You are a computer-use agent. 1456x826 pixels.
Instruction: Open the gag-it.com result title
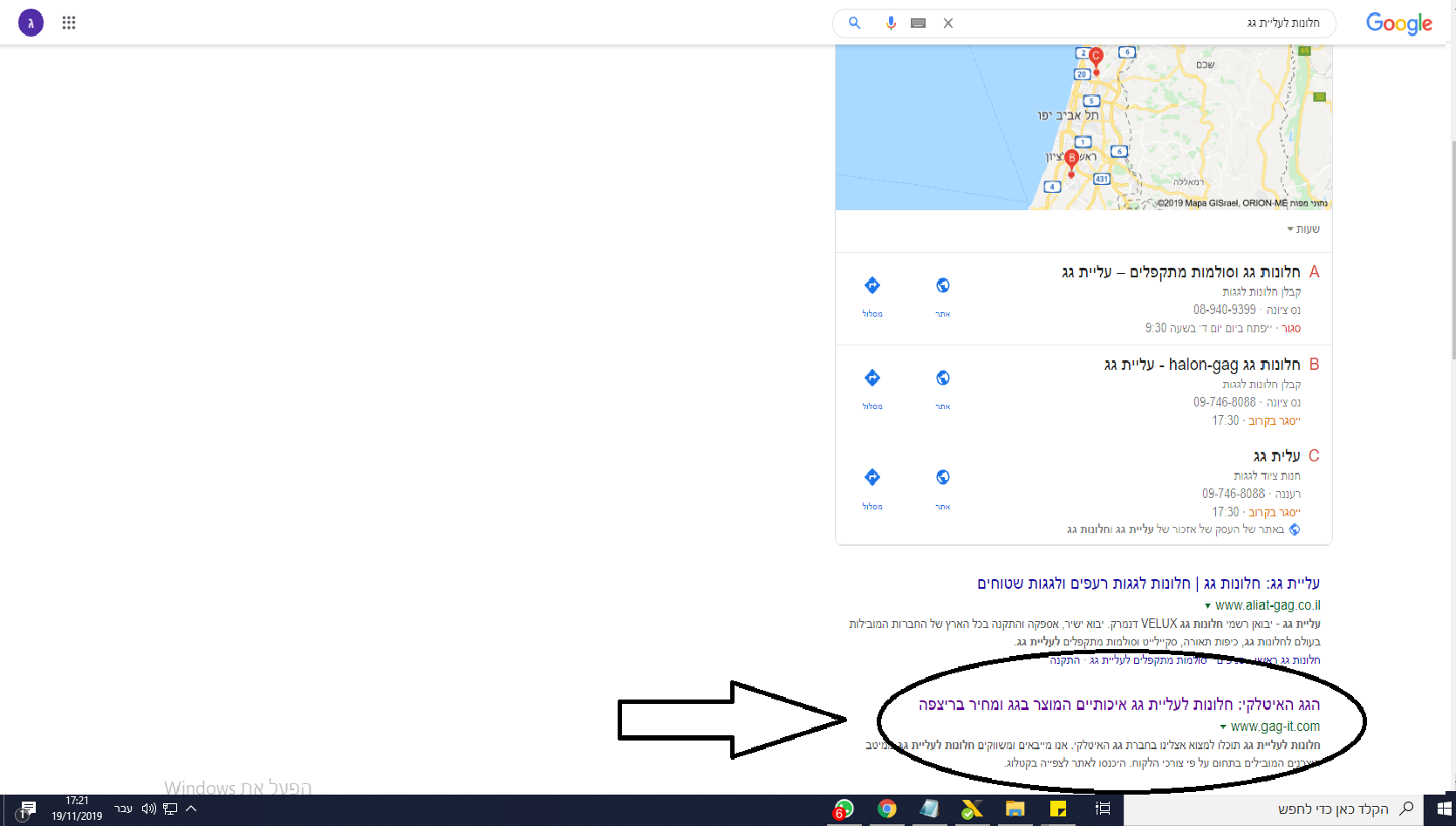pyautogui.click(x=1119, y=705)
